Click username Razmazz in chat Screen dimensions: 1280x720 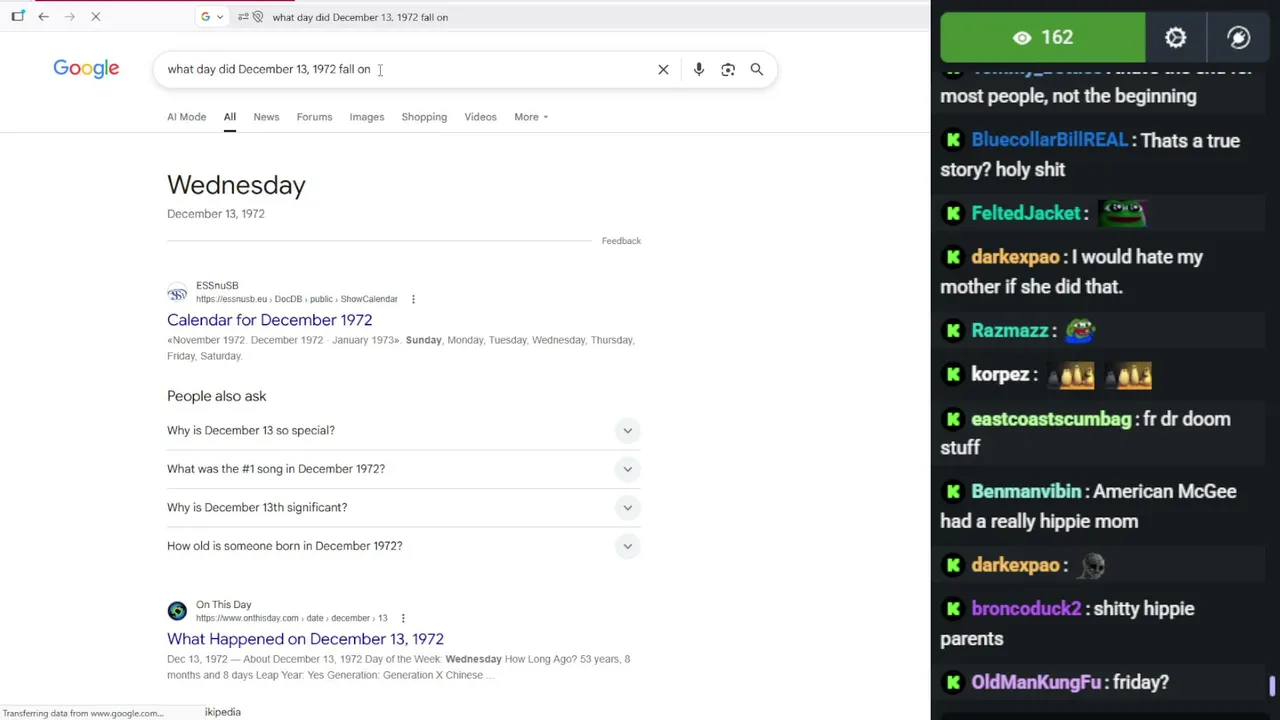point(1009,331)
